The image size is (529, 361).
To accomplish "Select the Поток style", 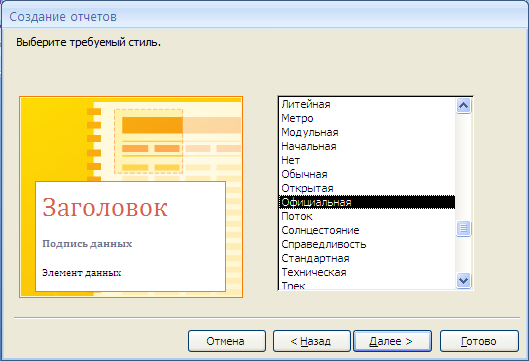I will 367,216.
